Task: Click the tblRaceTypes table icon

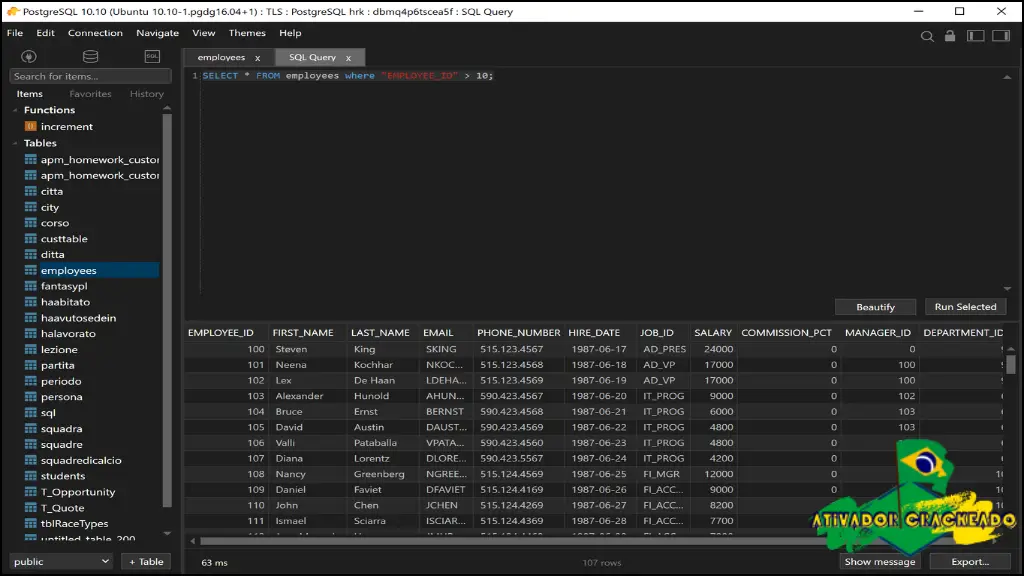Action: coord(31,523)
